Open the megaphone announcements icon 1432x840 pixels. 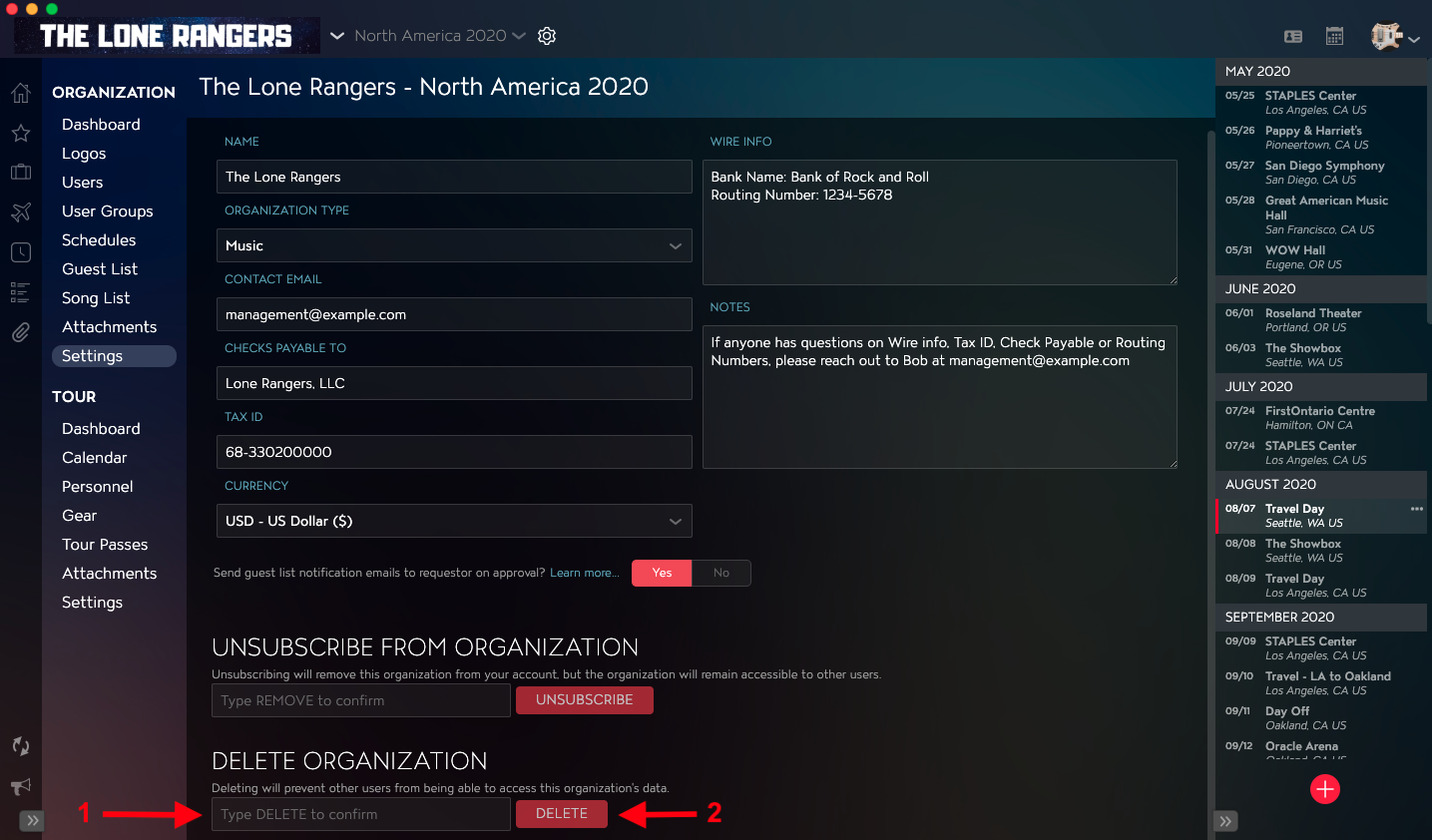[21, 786]
